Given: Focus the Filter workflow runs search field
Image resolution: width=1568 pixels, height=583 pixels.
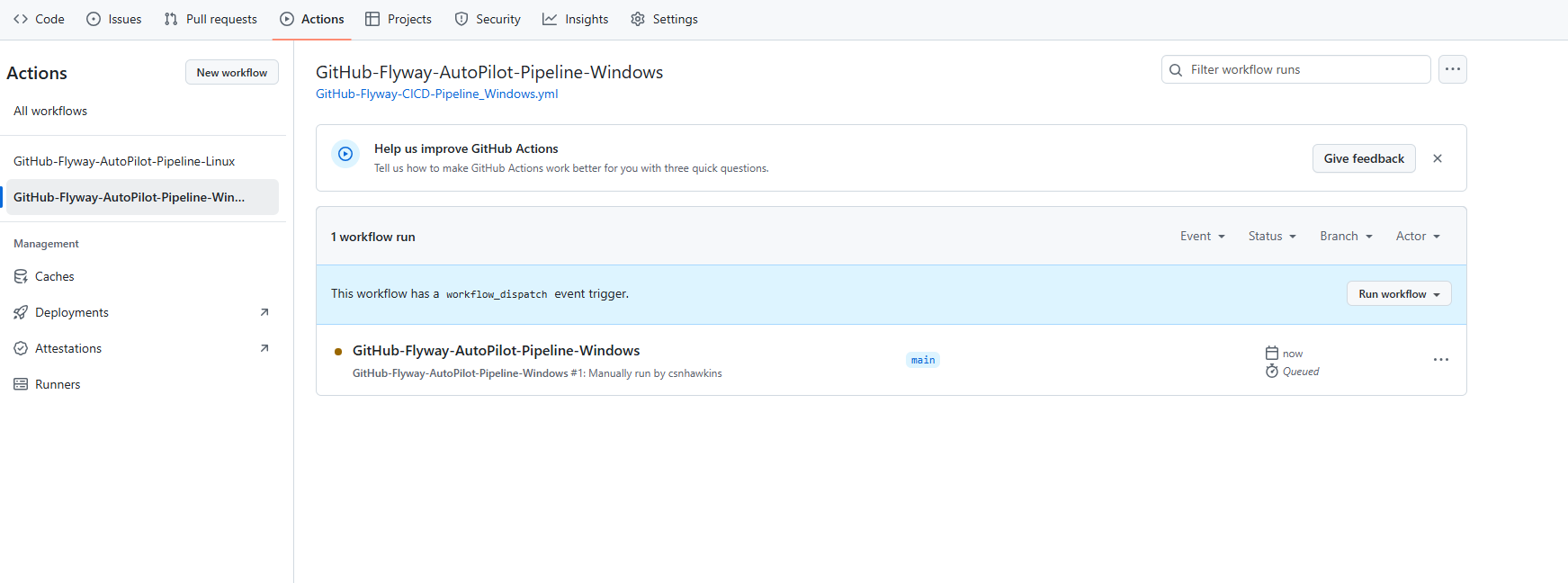Looking at the screenshot, I should tap(1304, 69).
